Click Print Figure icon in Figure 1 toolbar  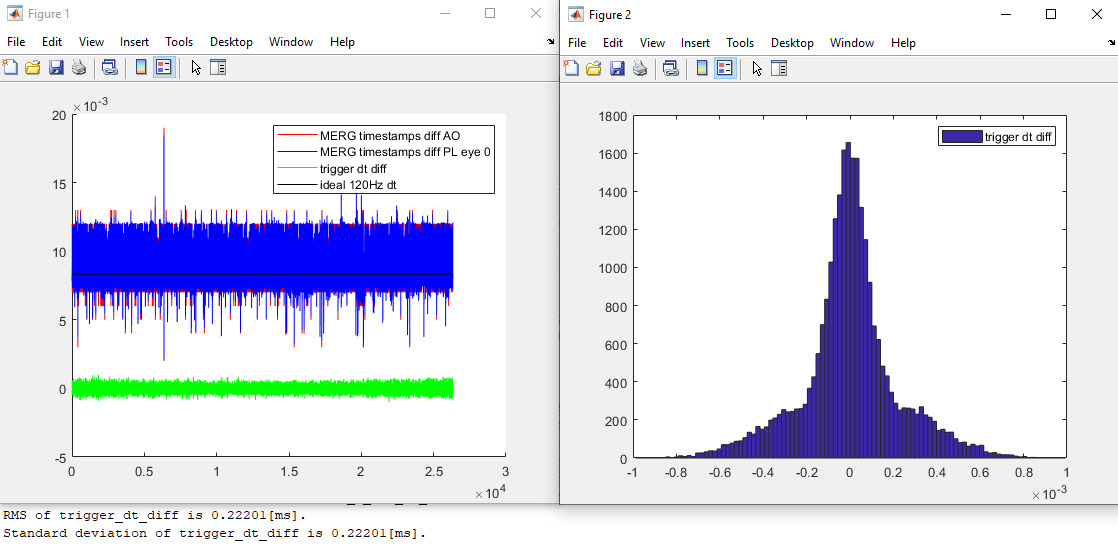pos(79,68)
